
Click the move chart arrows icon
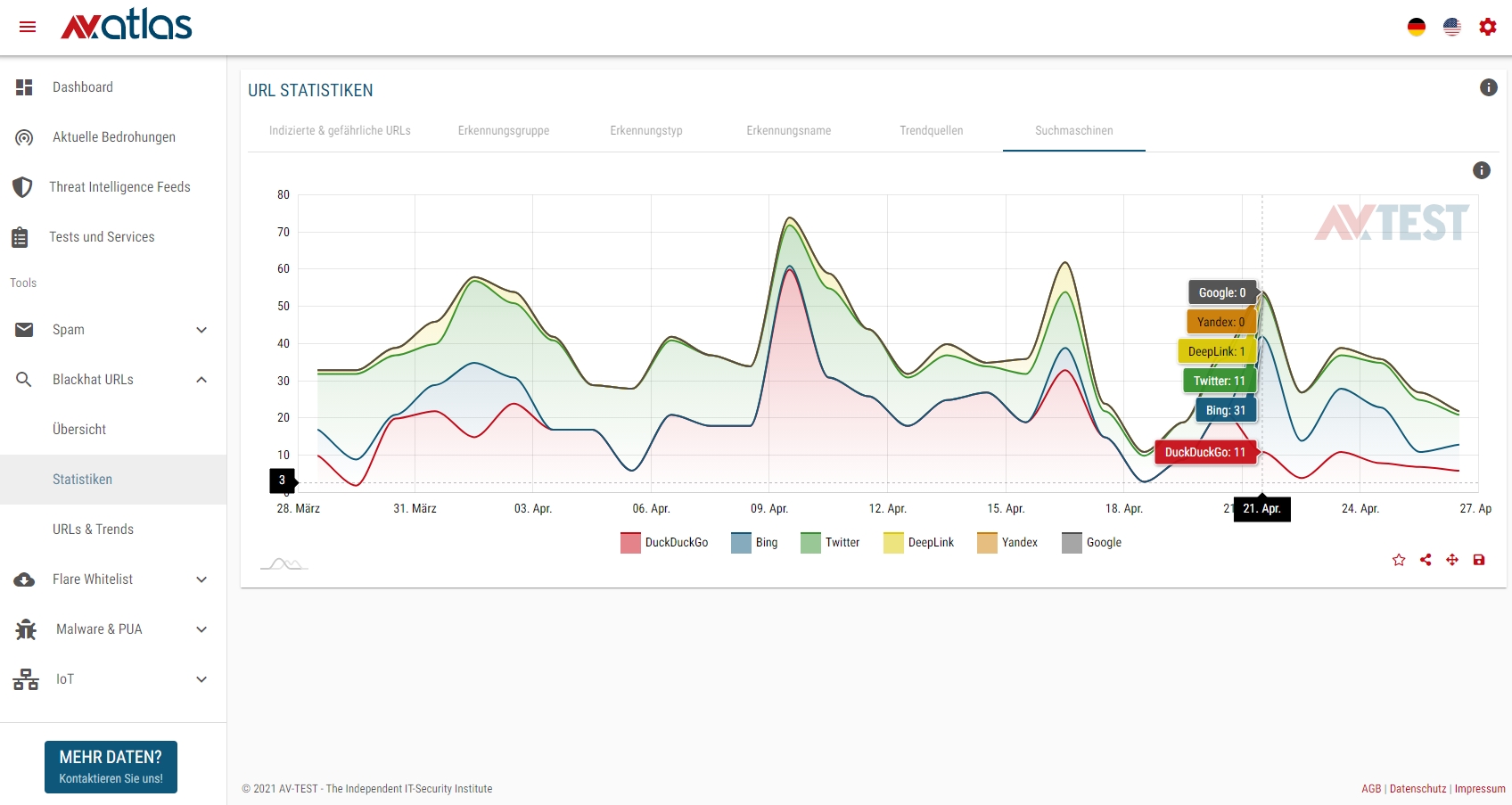pyautogui.click(x=1452, y=560)
